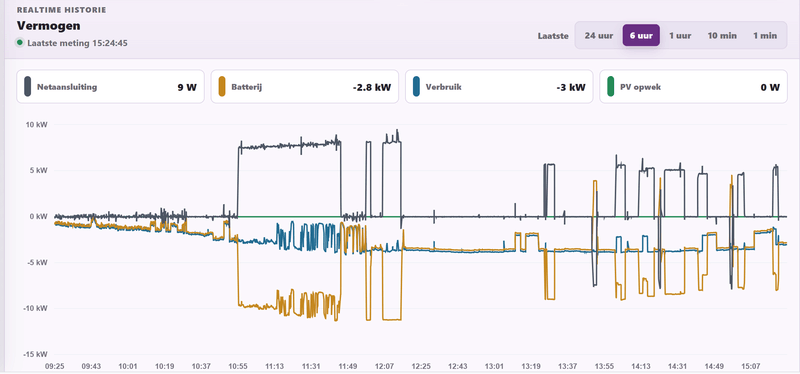Viewport: 800px width, 374px height.
Task: Toggle the Verbruik series card
Action: 499,87
